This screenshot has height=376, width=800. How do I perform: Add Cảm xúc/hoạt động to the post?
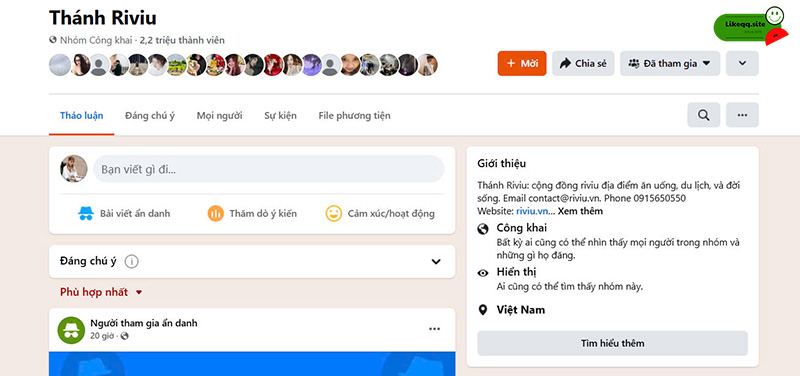click(x=380, y=213)
